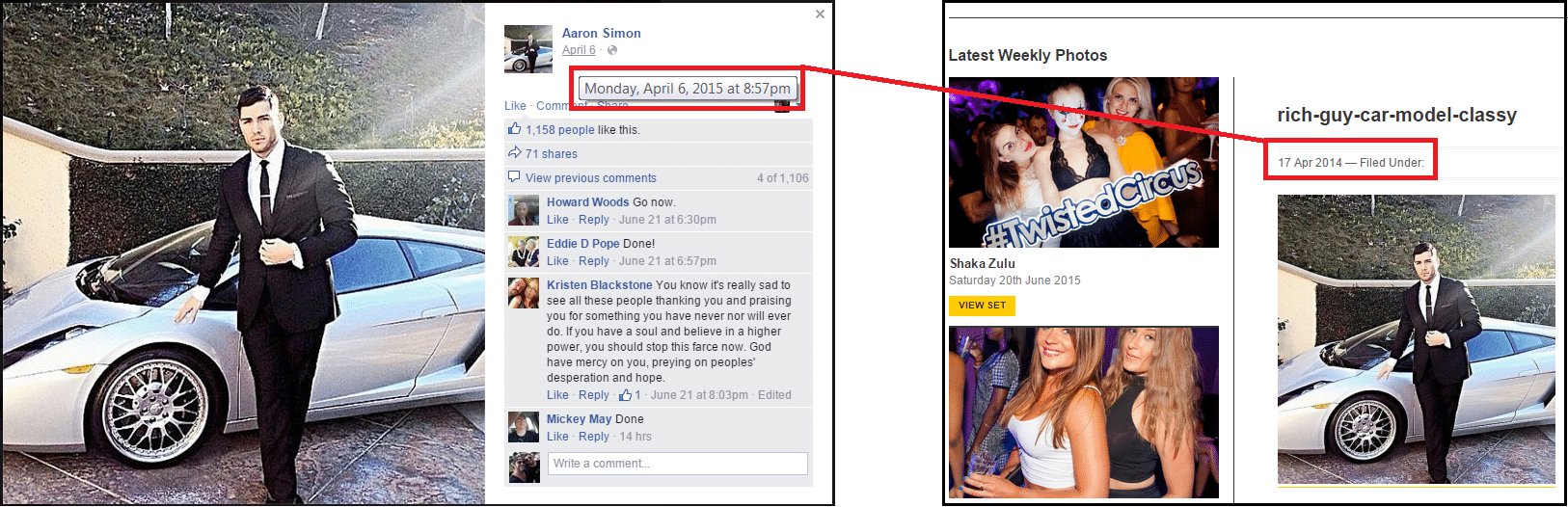Click the share arrow icon beside 71 shares
This screenshot has width=1568, height=507.
point(514,153)
